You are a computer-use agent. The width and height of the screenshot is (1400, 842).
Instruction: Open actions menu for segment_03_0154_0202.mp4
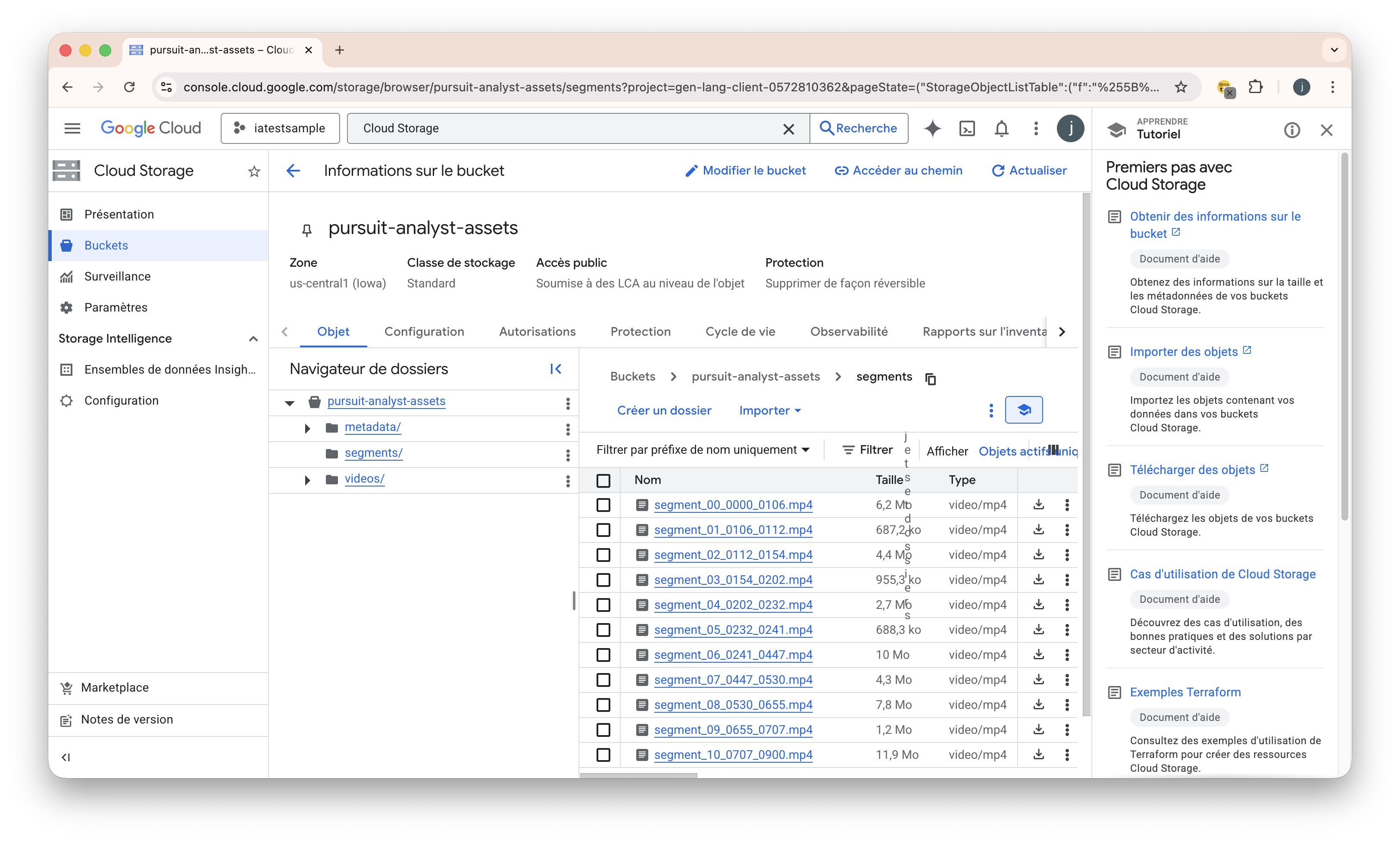1067,579
